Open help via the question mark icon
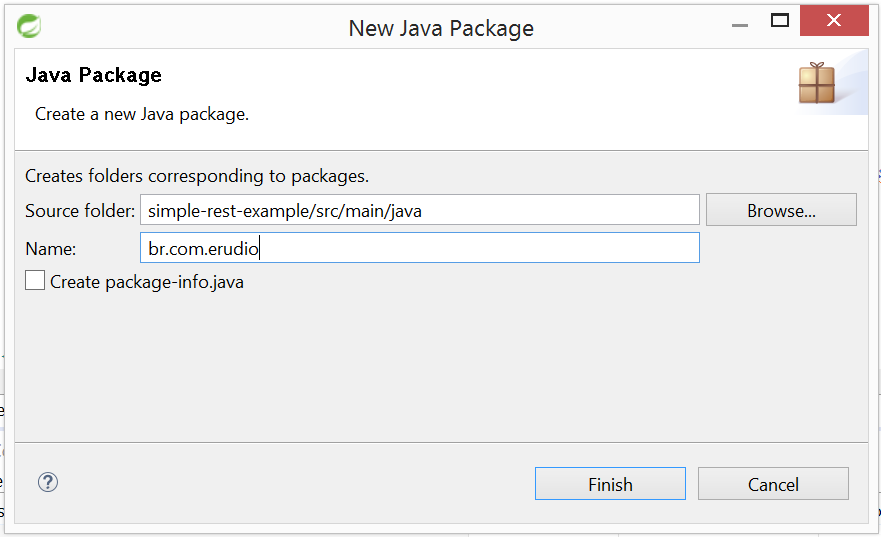Image resolution: width=881 pixels, height=537 pixels. click(x=48, y=482)
